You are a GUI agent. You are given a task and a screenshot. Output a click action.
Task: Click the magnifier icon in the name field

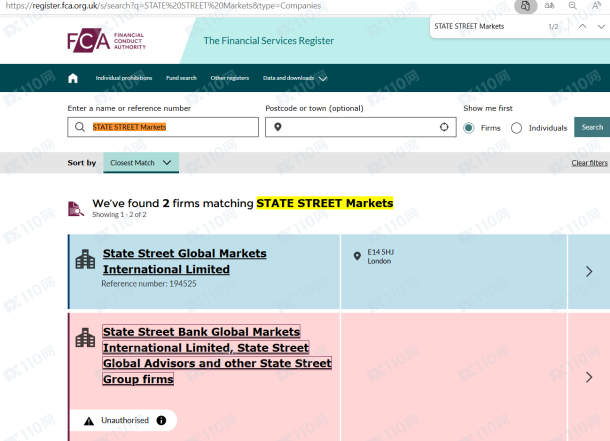tap(80, 127)
